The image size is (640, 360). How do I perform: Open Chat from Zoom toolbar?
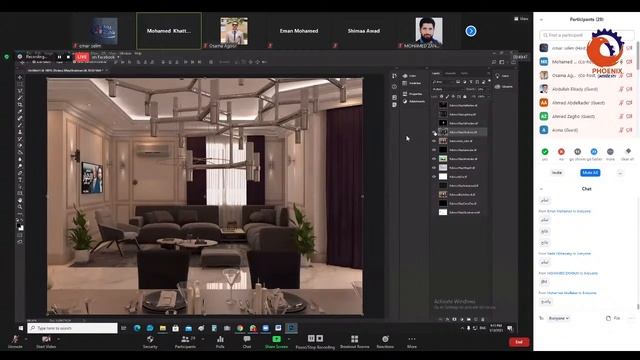pos(247,342)
